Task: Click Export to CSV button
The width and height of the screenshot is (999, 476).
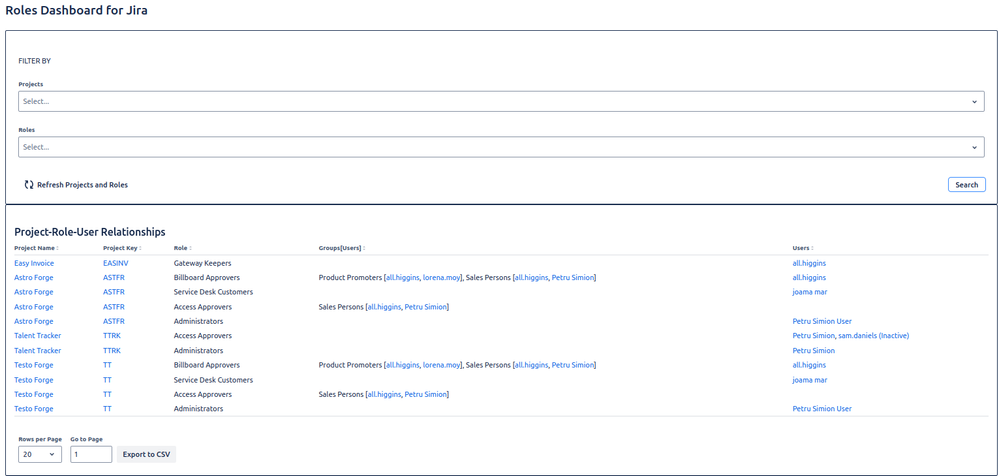Action: (x=147, y=454)
